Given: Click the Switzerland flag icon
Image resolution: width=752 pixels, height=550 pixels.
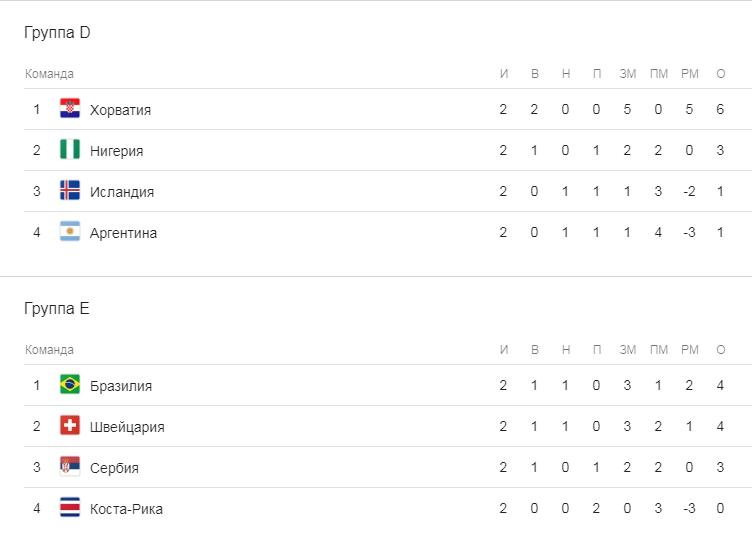Looking at the screenshot, I should 70,426.
